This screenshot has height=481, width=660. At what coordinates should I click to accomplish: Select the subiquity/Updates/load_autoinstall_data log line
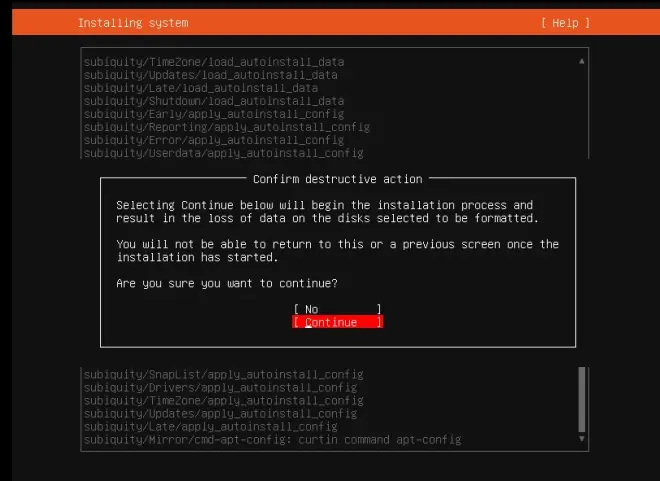point(210,75)
